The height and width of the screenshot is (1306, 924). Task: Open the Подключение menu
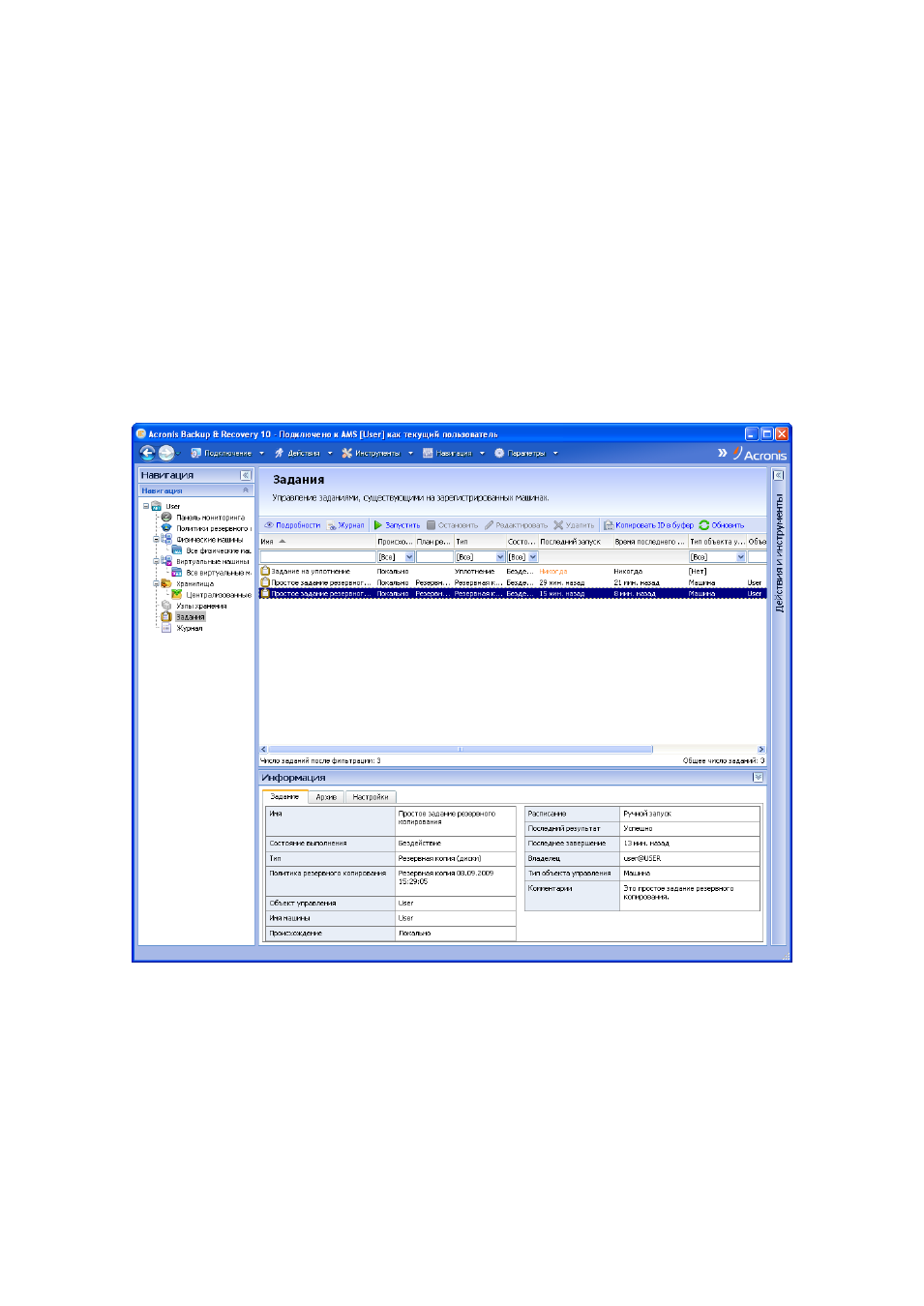point(227,453)
